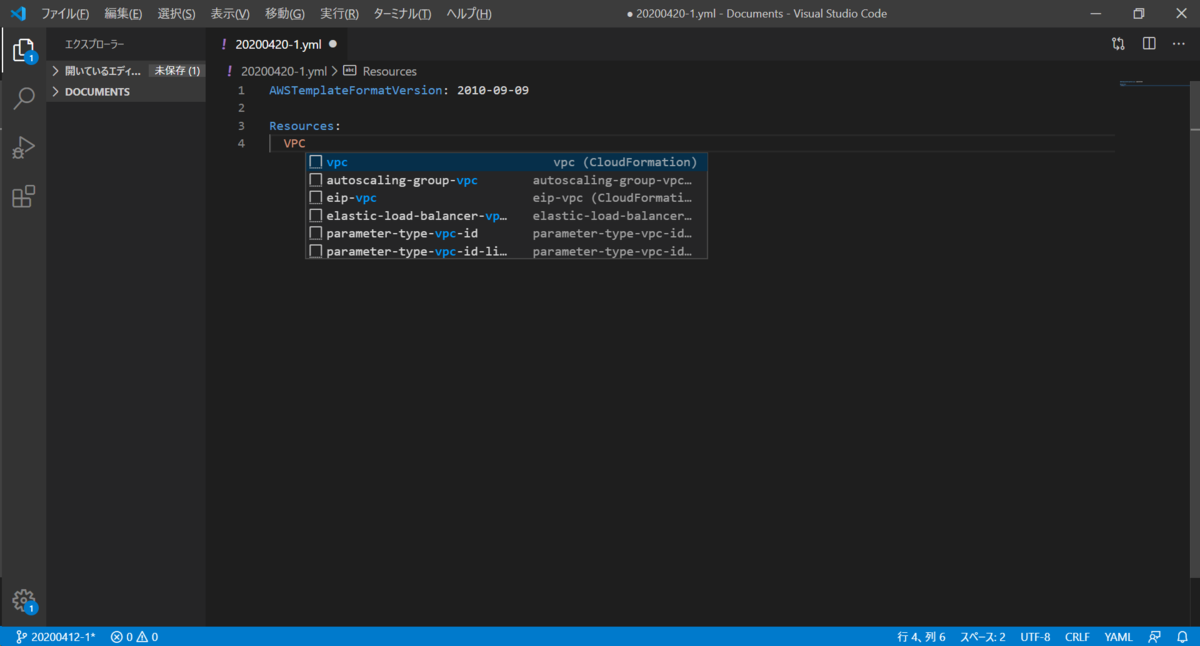This screenshot has height=646, width=1200.
Task: Open the Extensions view icon
Action: [23, 196]
